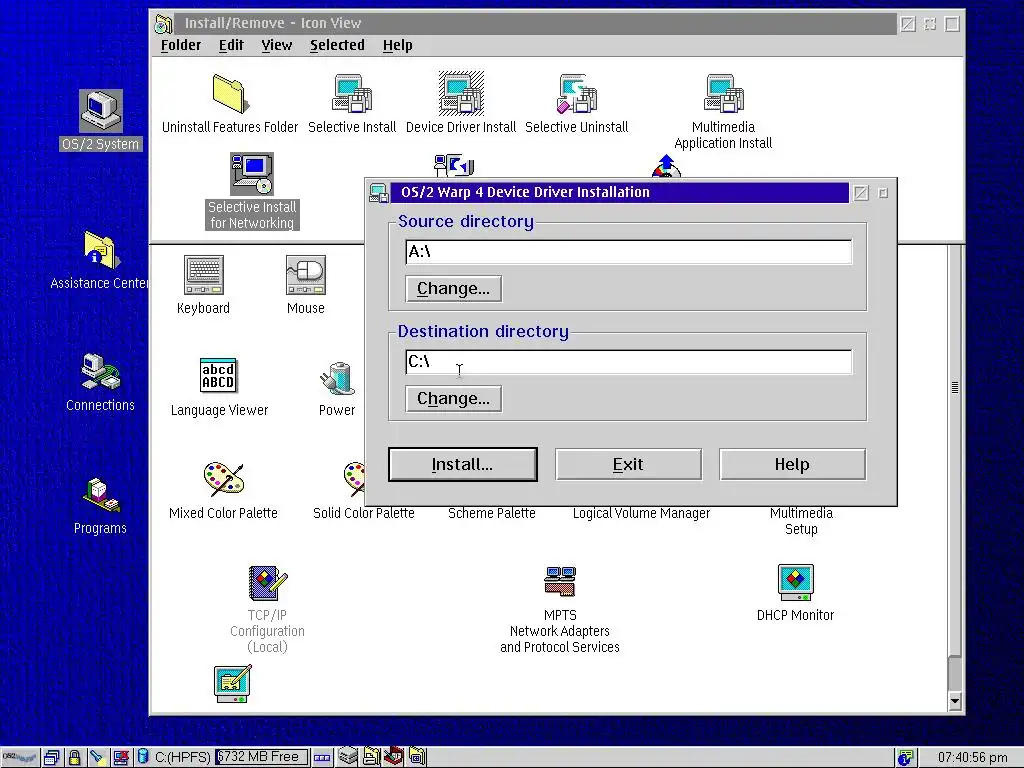1024x768 pixels.
Task: Click the OS/2 Warp button in WarpCenter
Action: 20,758
